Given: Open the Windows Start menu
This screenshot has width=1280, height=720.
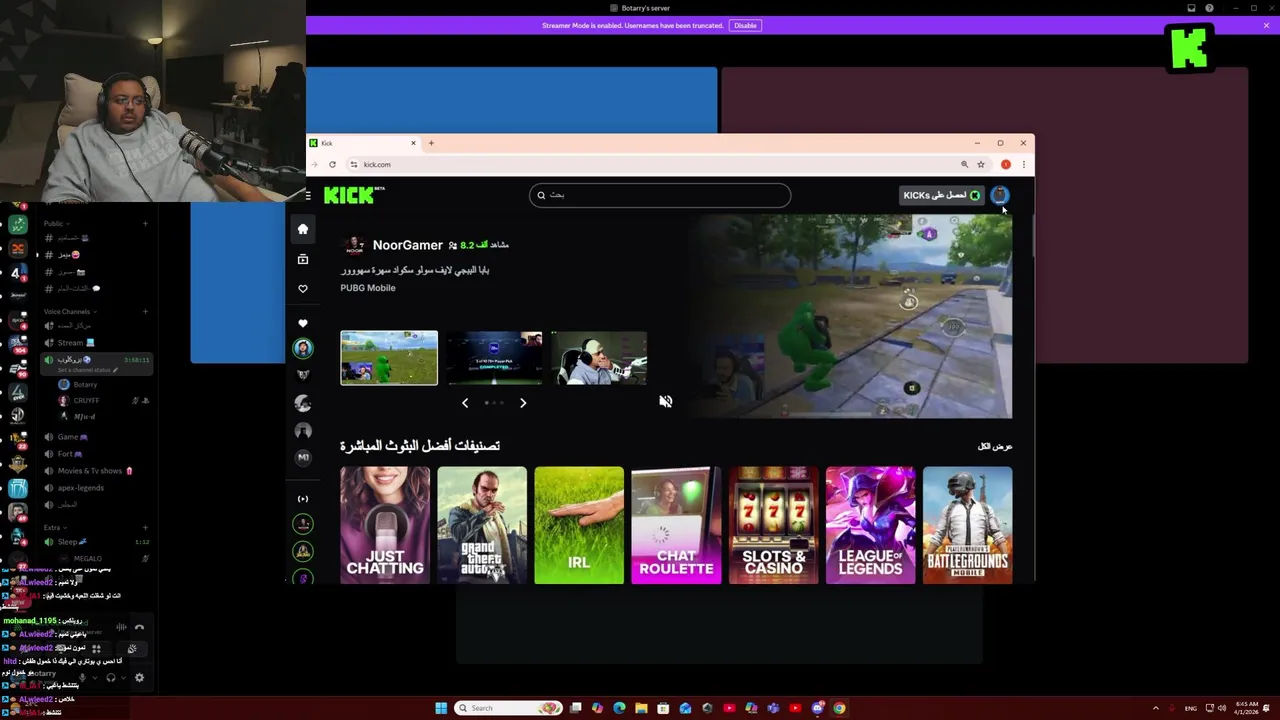Looking at the screenshot, I should [x=441, y=708].
